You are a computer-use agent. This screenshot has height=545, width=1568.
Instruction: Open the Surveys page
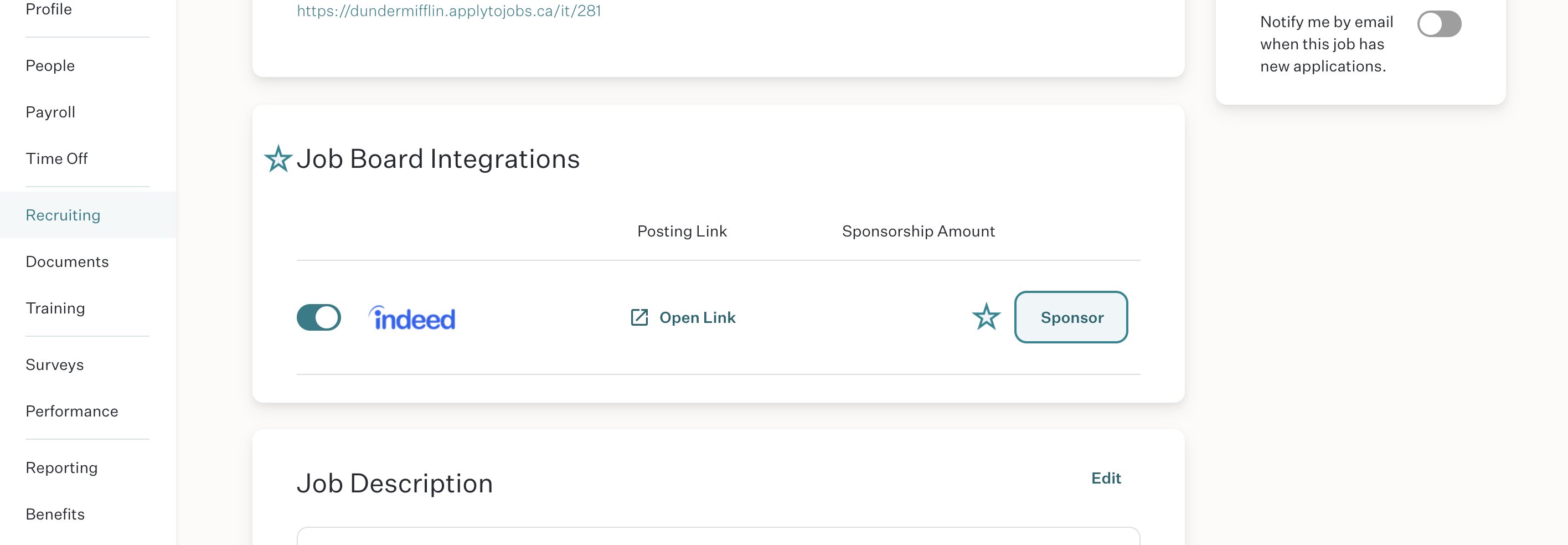(55, 365)
